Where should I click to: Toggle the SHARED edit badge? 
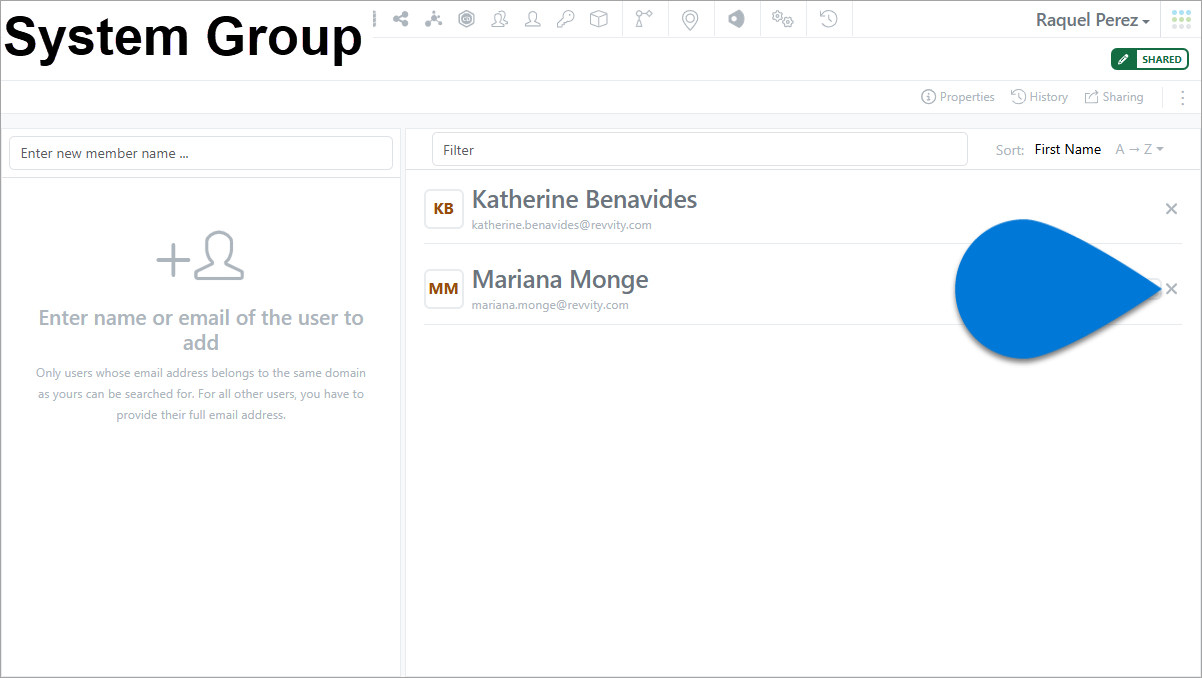click(1150, 59)
